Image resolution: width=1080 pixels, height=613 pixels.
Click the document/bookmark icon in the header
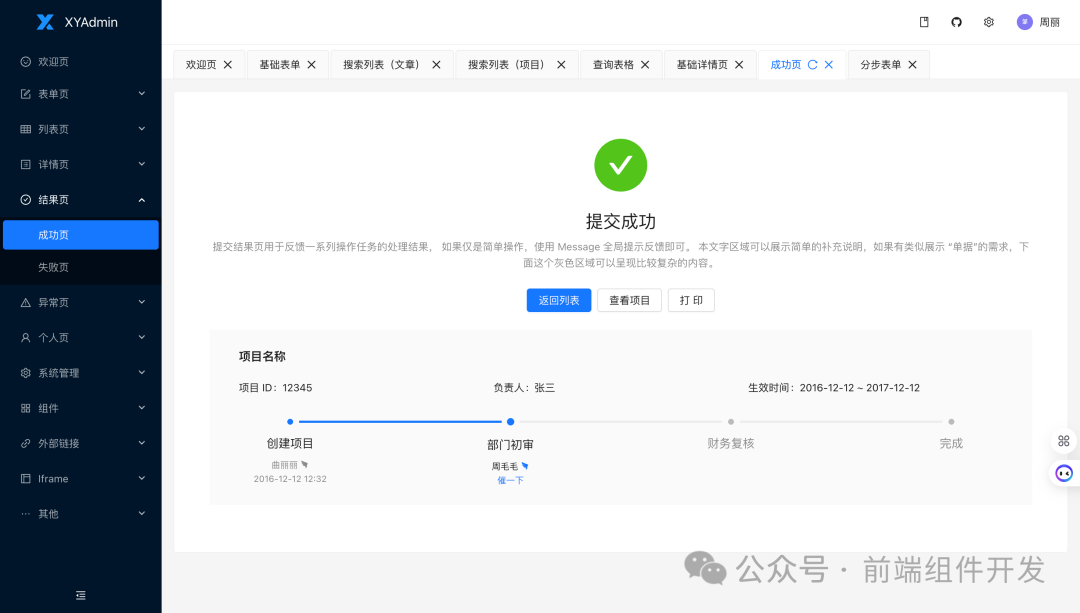pos(923,22)
